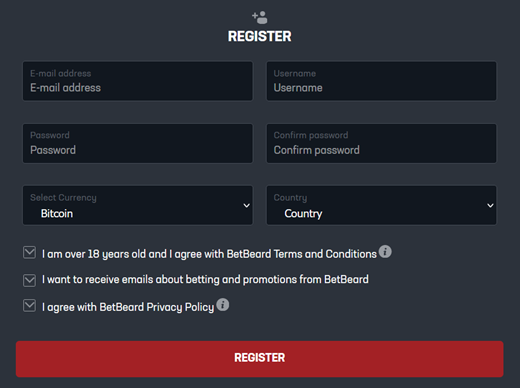The image size is (520, 388).
Task: Toggle the over 18 years old checkbox
Action: [x=29, y=252]
